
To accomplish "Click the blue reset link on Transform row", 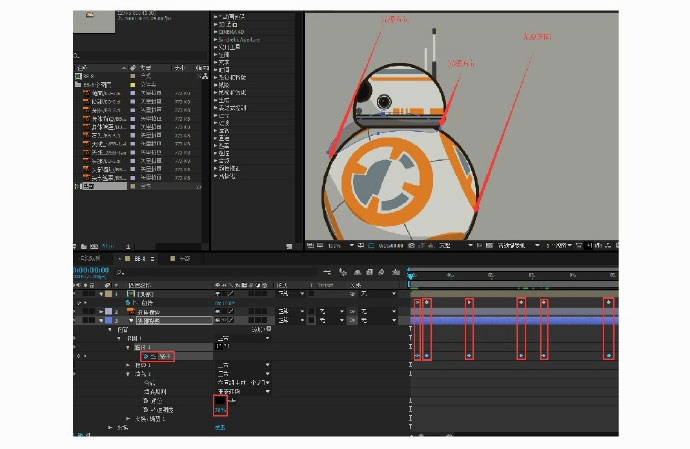I will point(220,427).
